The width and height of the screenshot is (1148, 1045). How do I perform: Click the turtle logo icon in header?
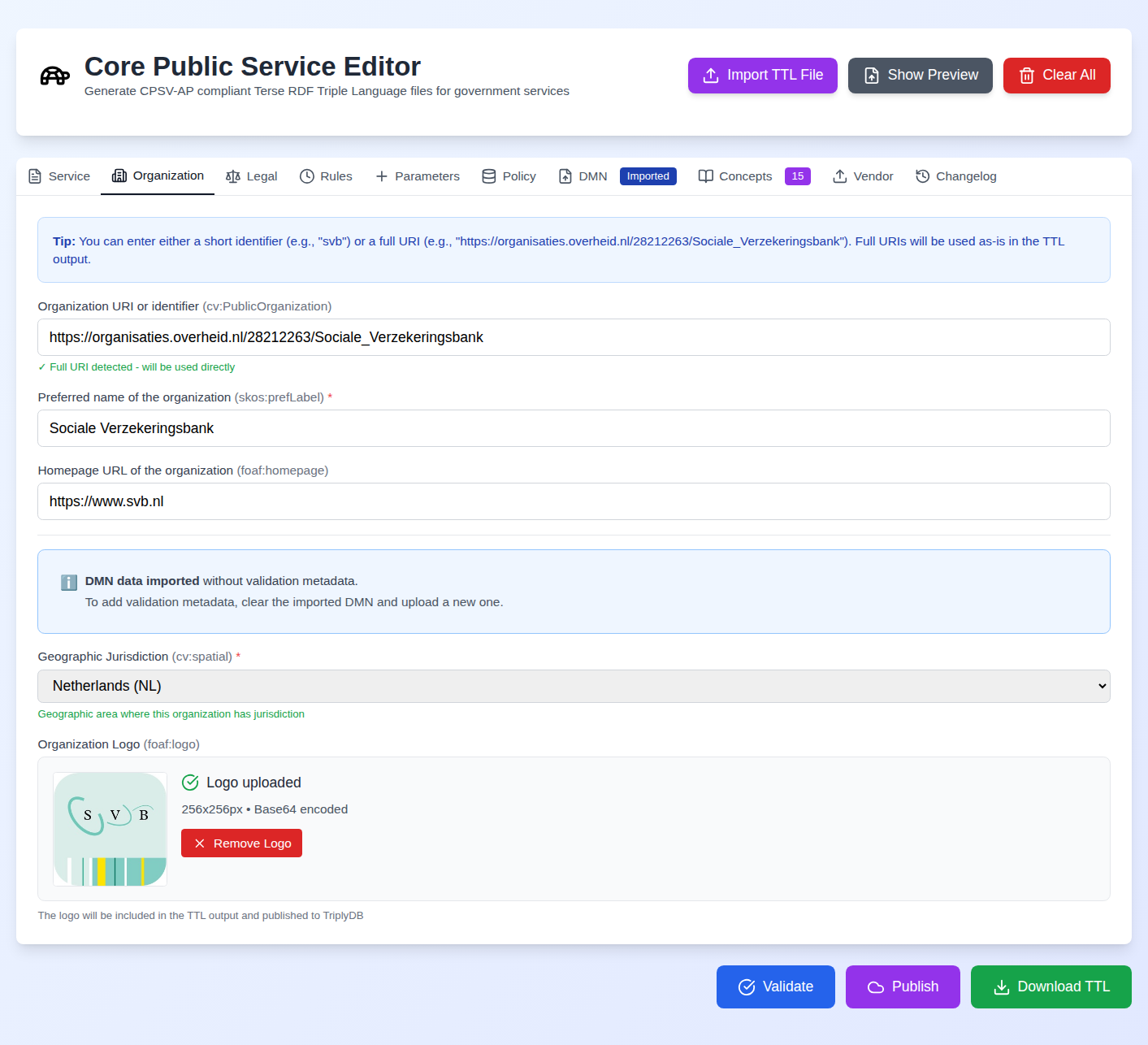54,76
